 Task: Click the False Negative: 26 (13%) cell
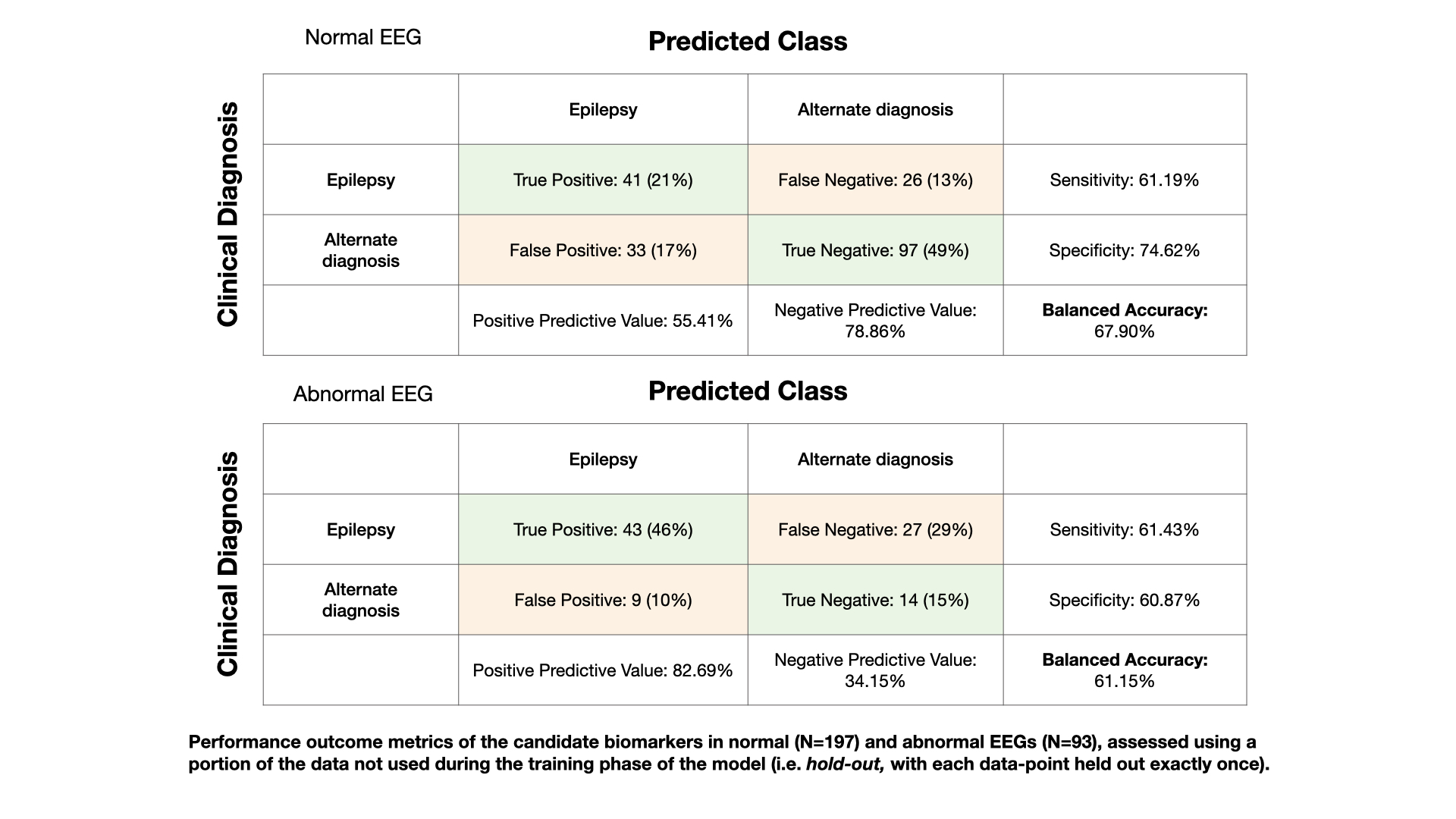(x=875, y=180)
